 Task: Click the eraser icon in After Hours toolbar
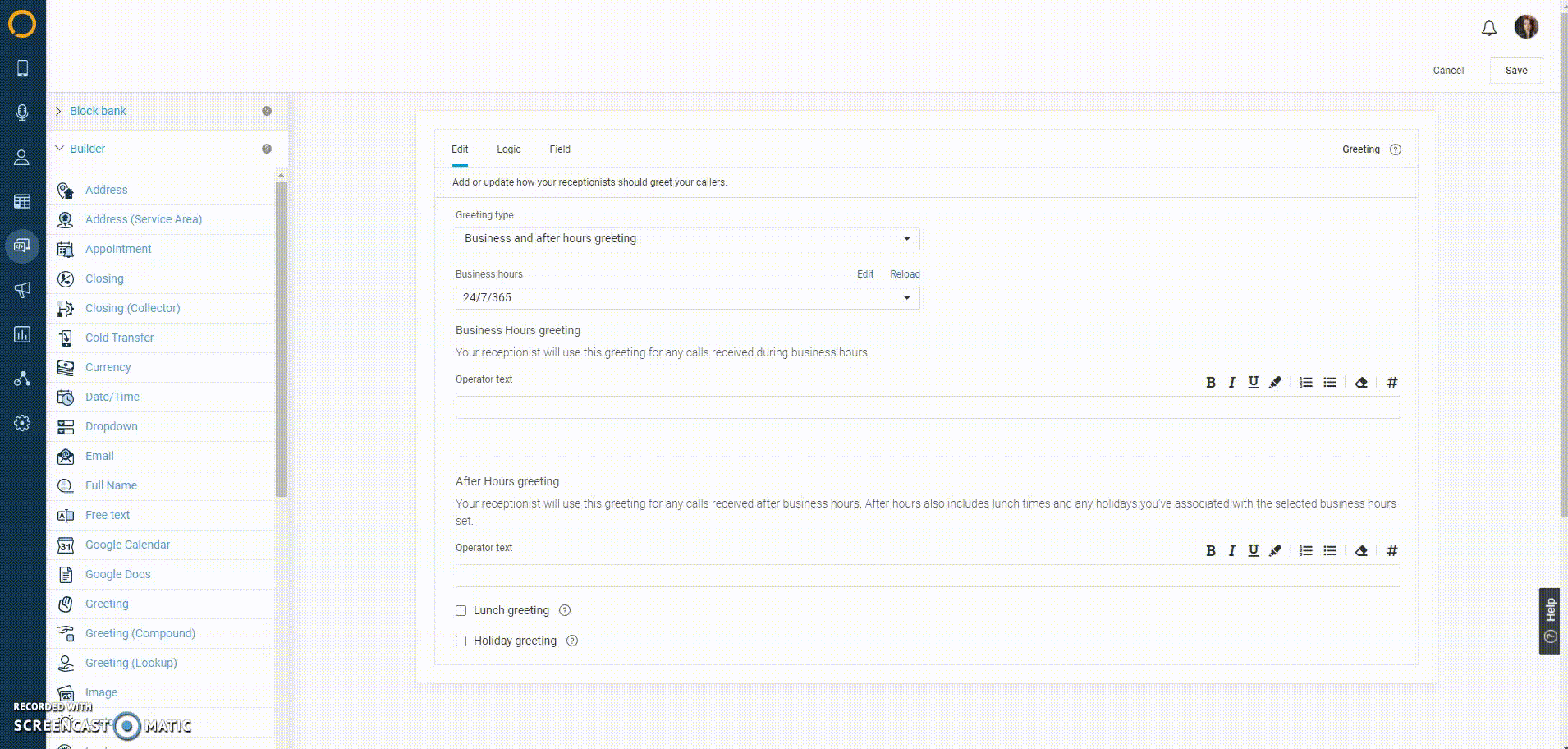point(1360,551)
